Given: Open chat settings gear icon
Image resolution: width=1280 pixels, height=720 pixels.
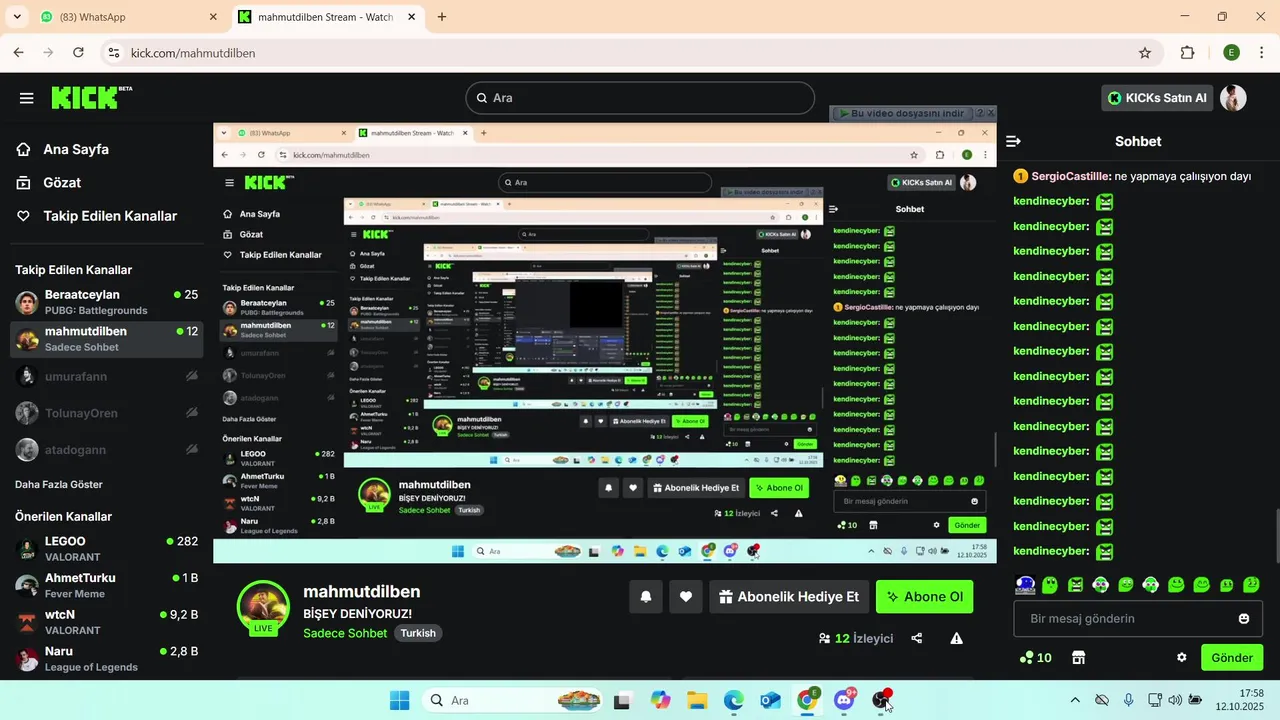Looking at the screenshot, I should (1181, 658).
